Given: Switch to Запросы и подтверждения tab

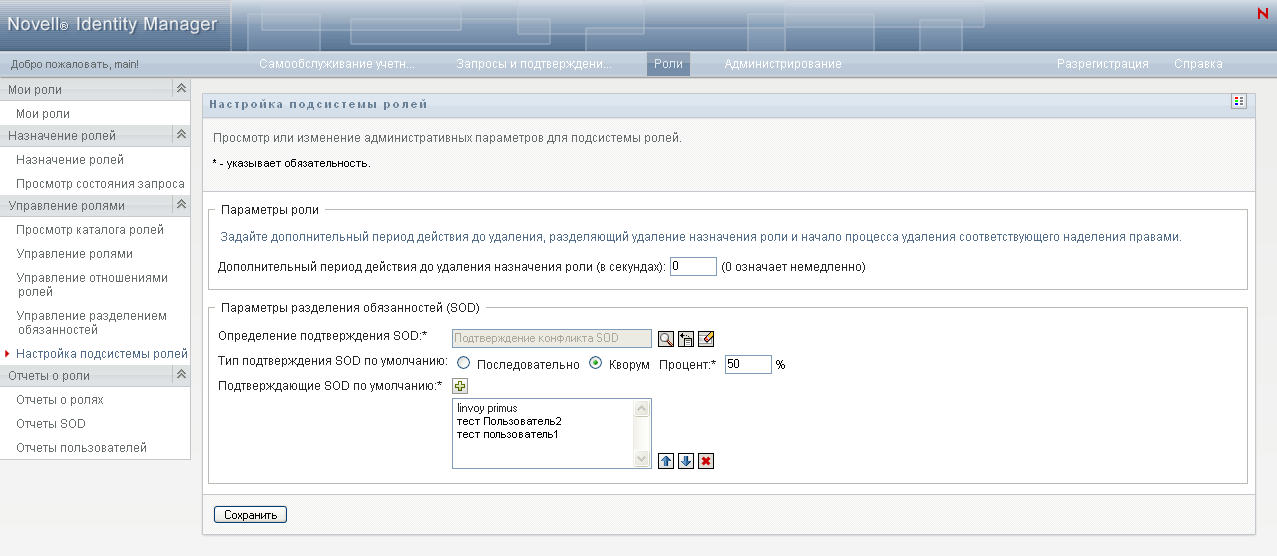Looking at the screenshot, I should (534, 64).
